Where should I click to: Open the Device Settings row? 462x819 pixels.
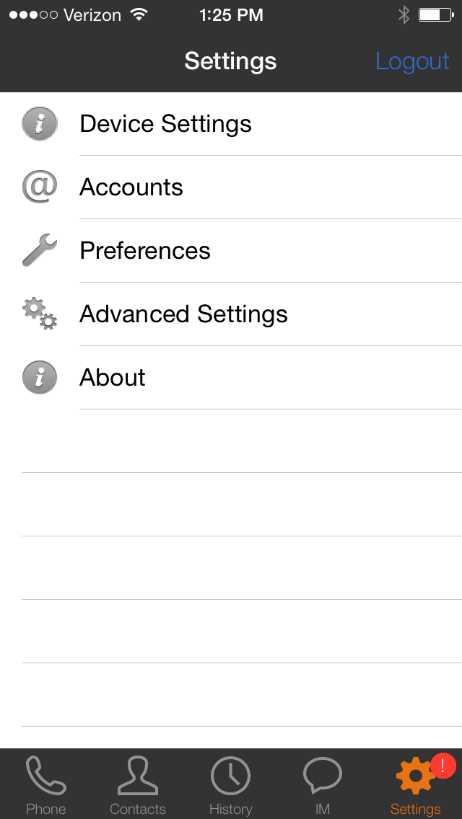[x=231, y=124]
